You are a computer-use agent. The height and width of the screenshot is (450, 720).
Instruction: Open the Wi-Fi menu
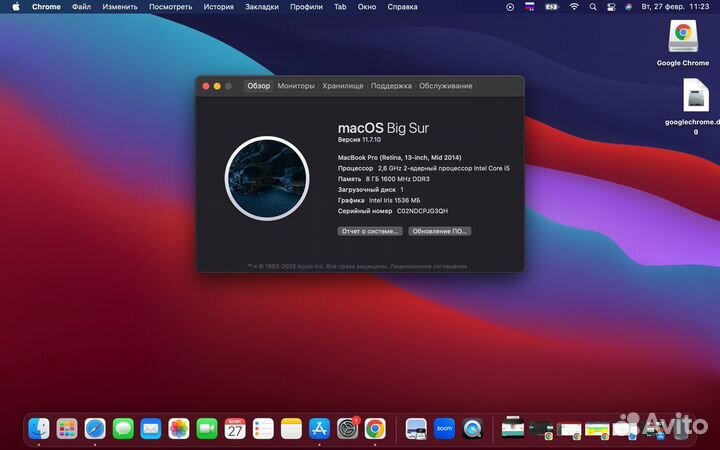pyautogui.click(x=574, y=7)
